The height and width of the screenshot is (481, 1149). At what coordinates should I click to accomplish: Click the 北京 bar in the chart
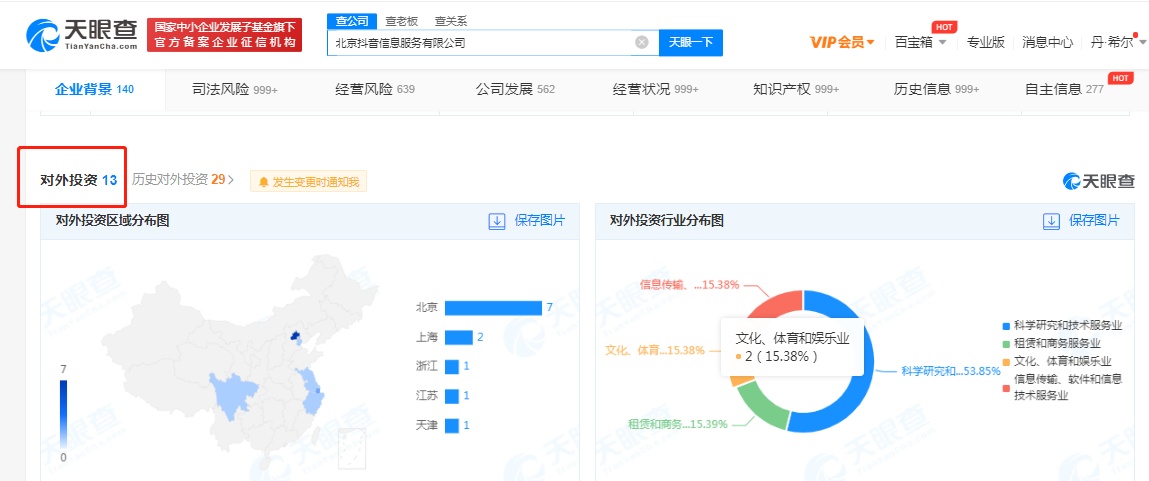coord(493,308)
